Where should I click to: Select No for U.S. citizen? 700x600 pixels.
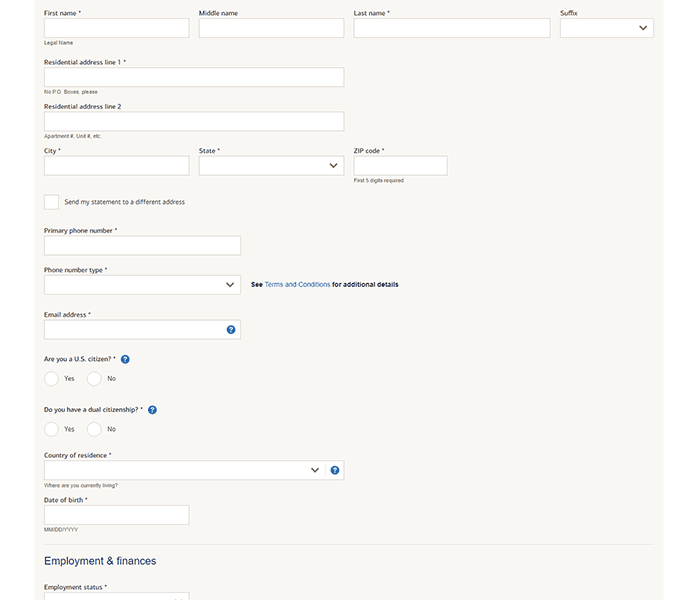click(94, 379)
